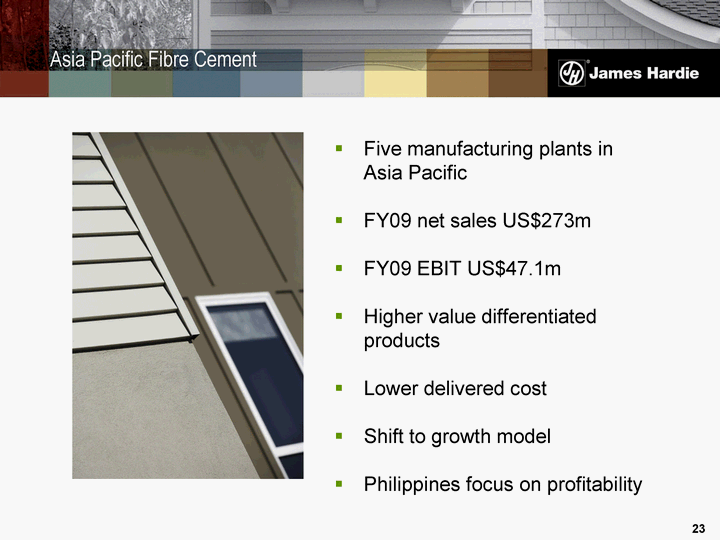Click green bullet marker beside Lower delivered cost

point(340,388)
